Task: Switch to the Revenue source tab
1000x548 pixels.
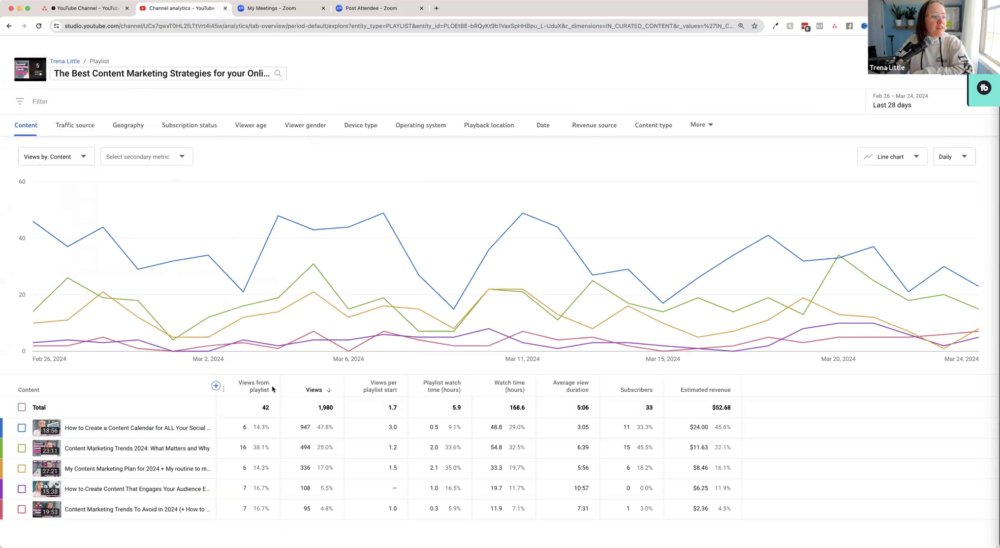Action: click(594, 125)
